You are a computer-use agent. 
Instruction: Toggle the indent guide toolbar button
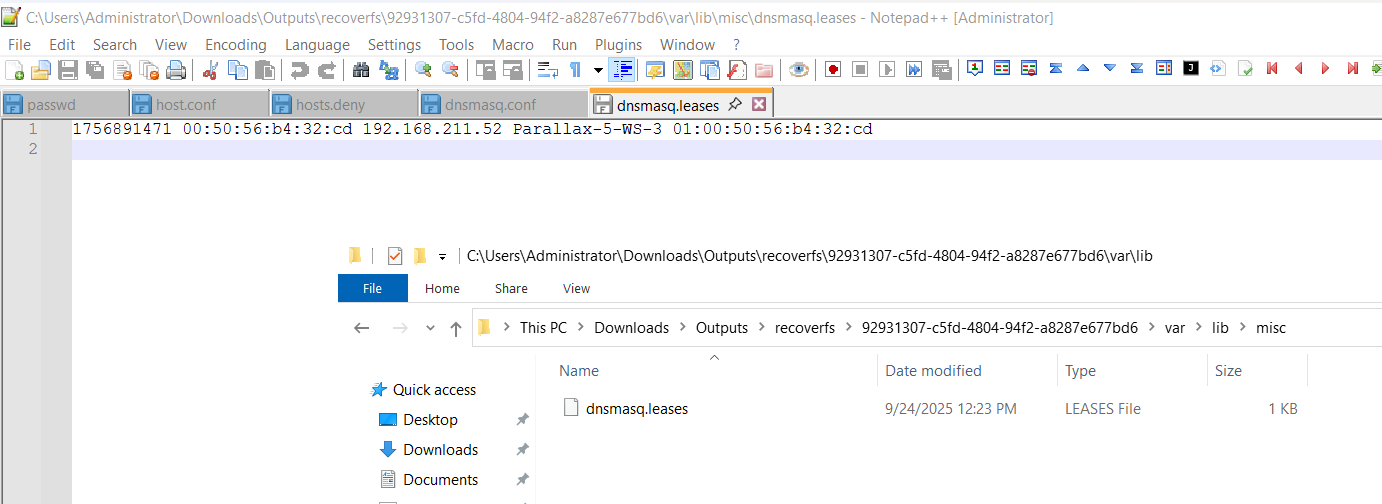click(x=622, y=69)
